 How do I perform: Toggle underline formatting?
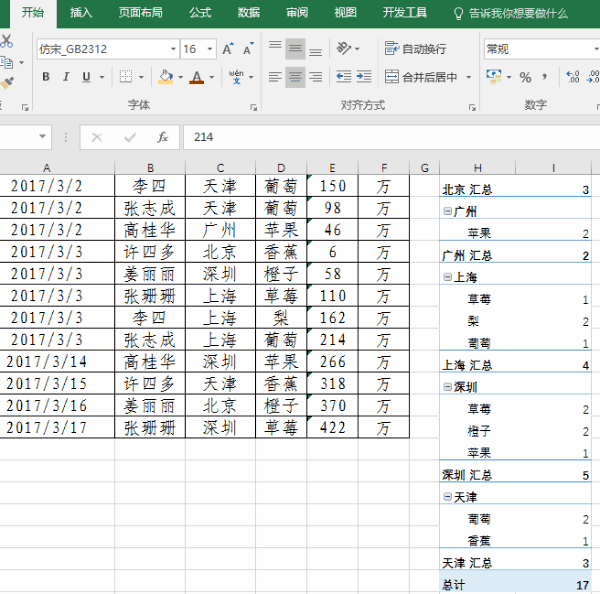pos(86,77)
